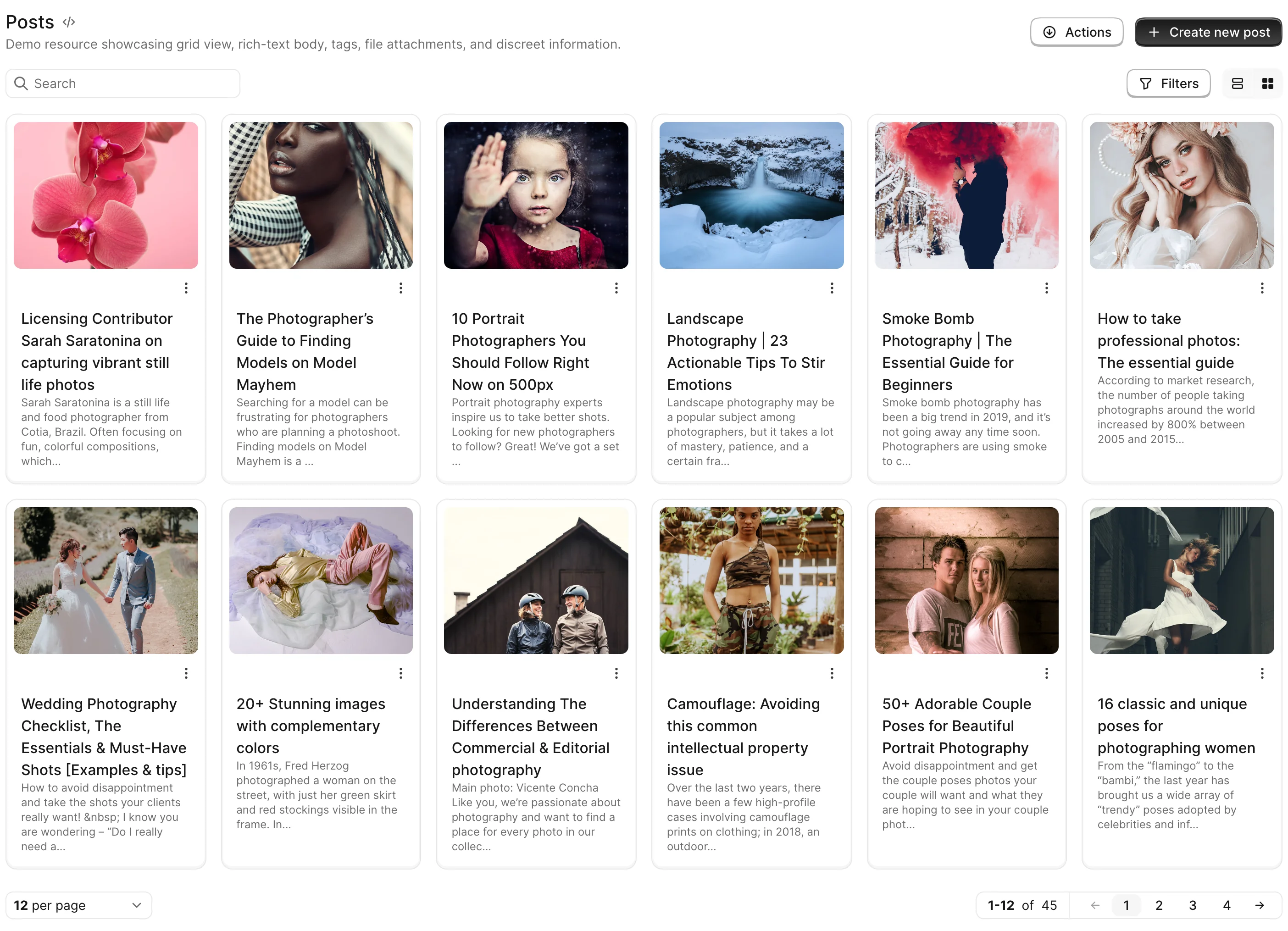Open 10 Portrait Photographers You Should Follow title

point(520,351)
